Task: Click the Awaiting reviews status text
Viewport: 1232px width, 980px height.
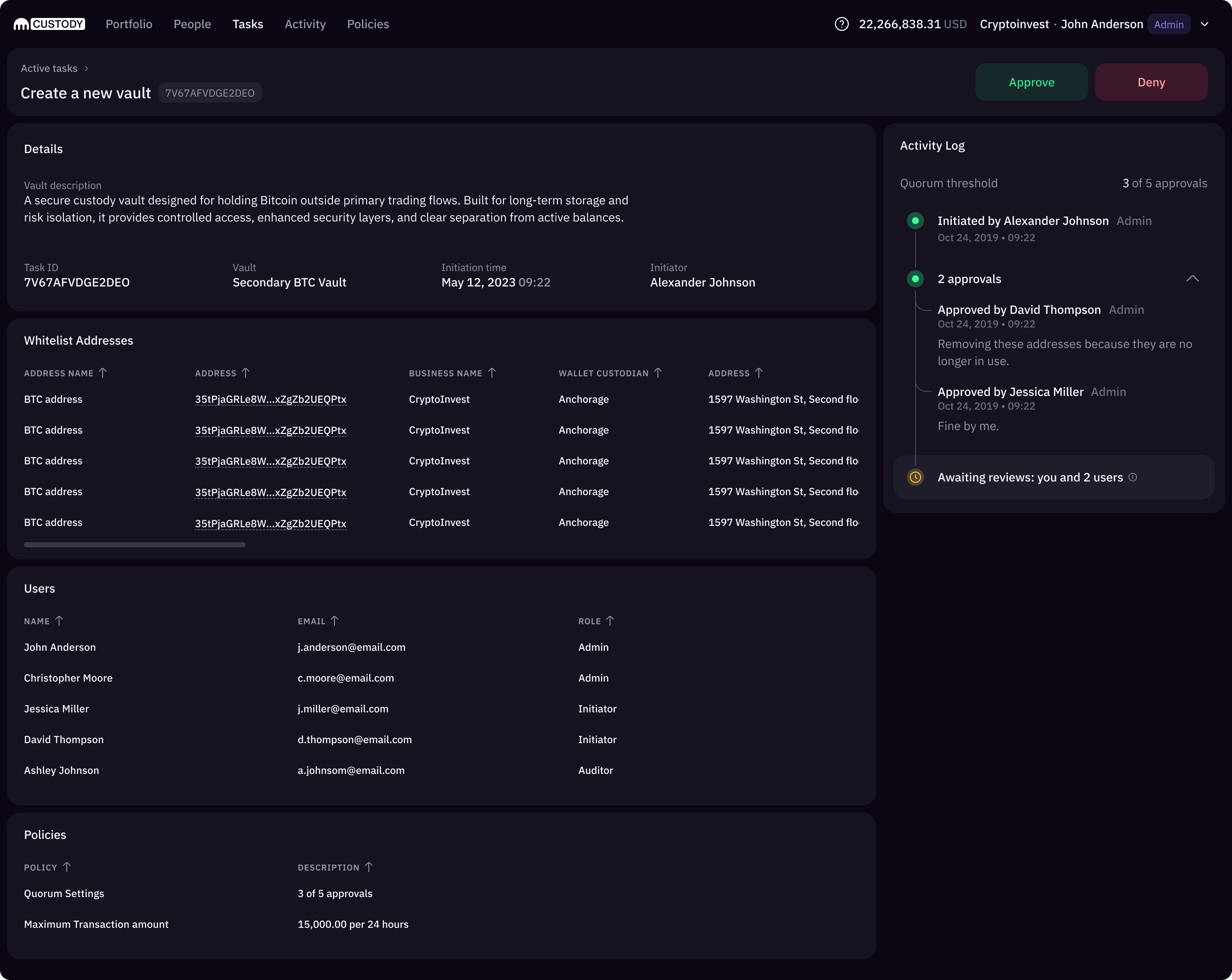Action: coord(1030,477)
